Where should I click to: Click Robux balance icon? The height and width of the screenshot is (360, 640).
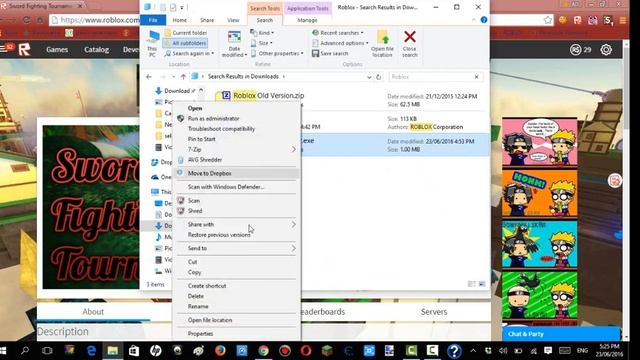point(576,50)
